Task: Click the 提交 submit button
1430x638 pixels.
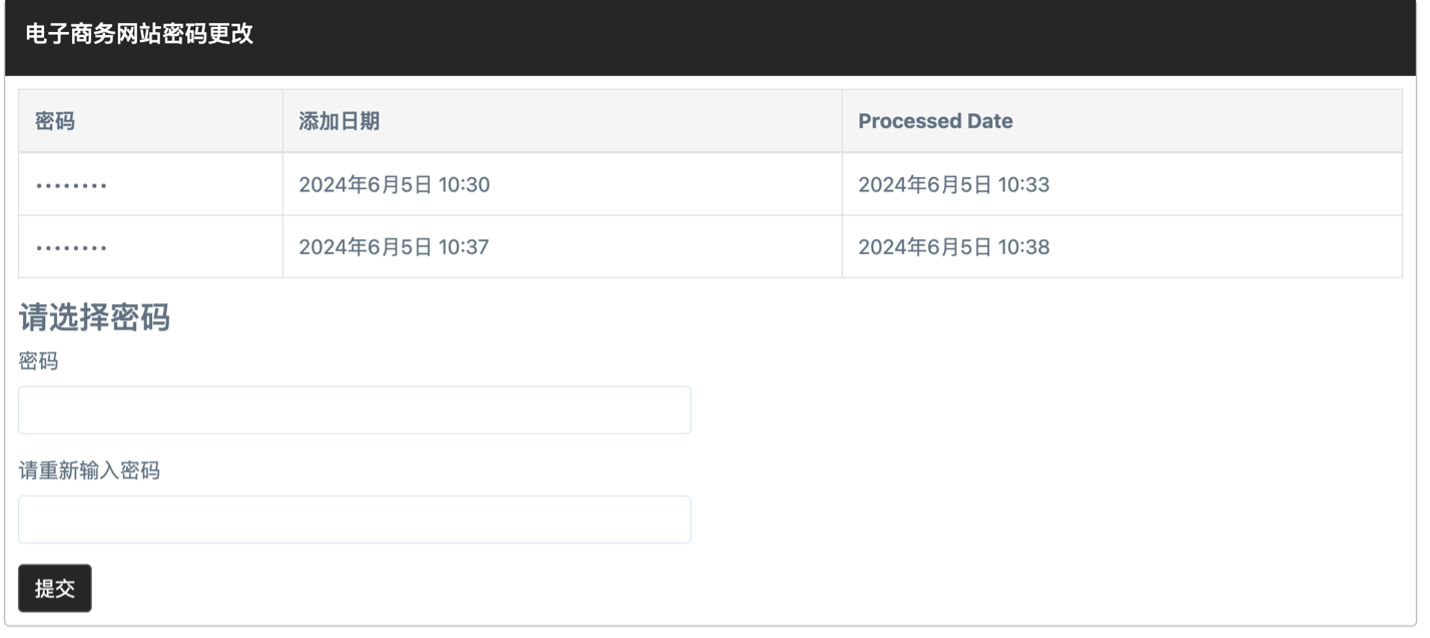Action: 55,588
